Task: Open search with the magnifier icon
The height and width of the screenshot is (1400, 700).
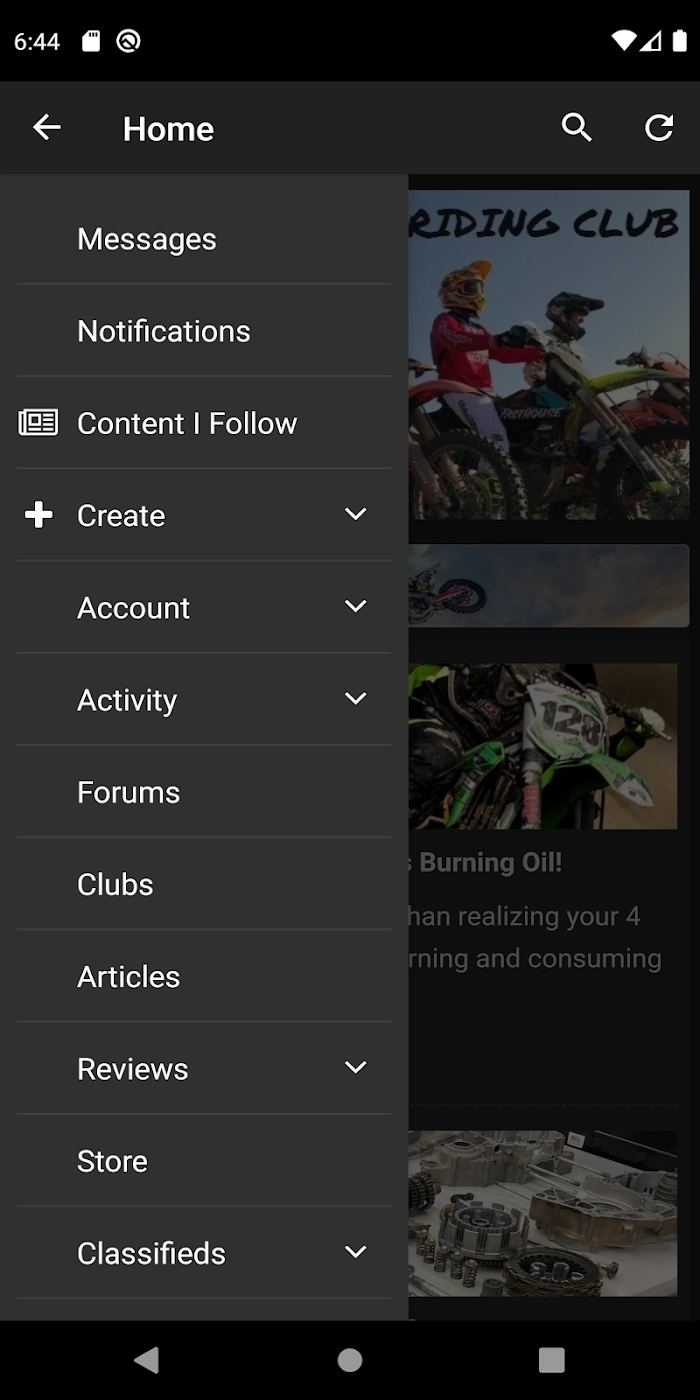Action: point(577,128)
